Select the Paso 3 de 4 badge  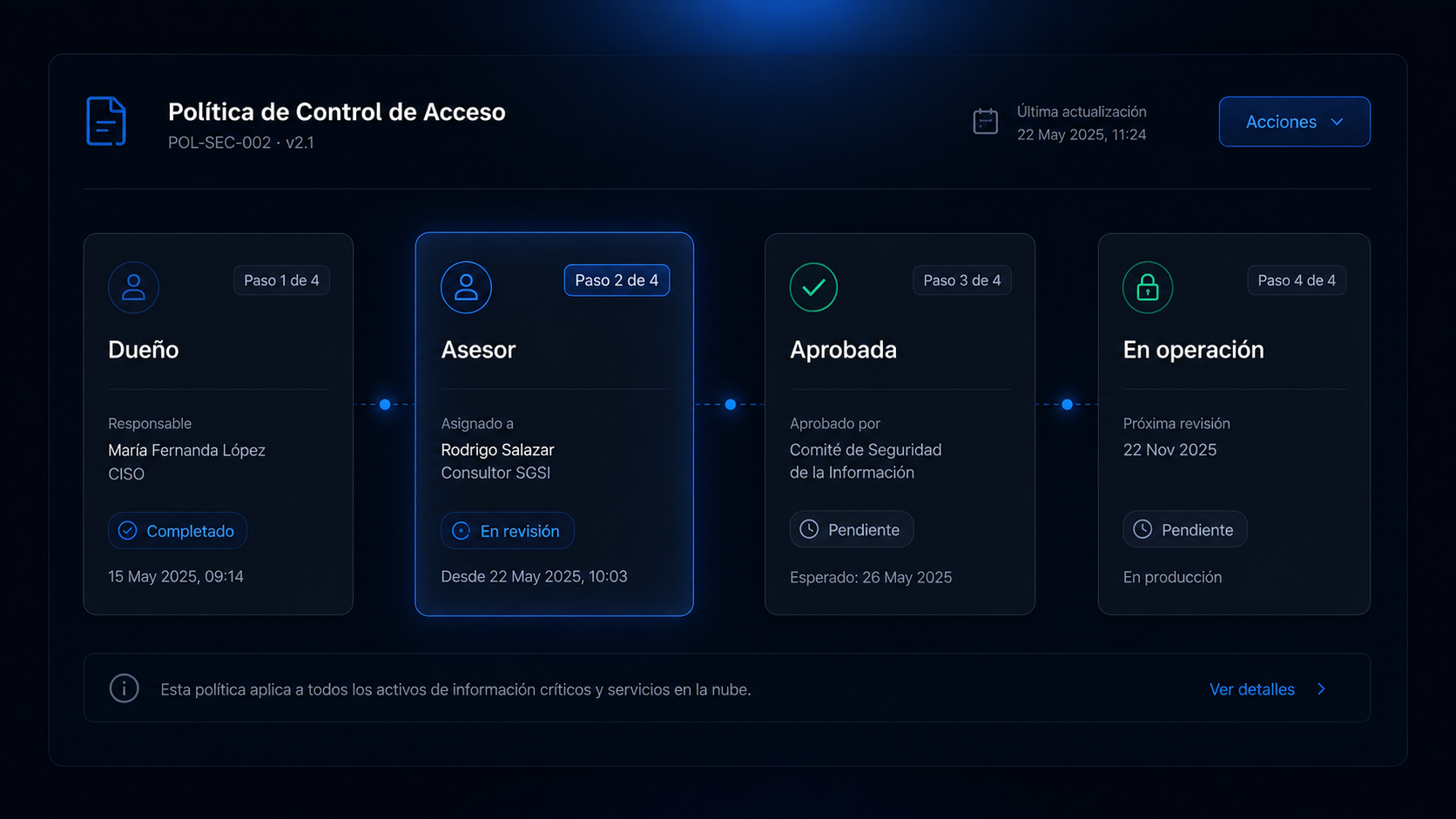point(962,280)
